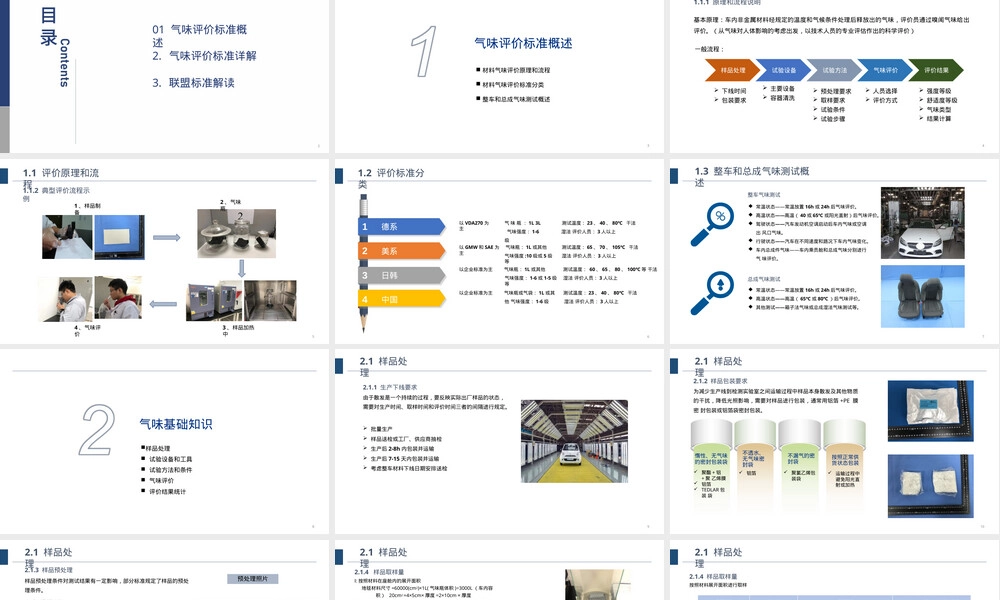
Task: Click the section title 气味基础知识
Action: tap(176, 424)
